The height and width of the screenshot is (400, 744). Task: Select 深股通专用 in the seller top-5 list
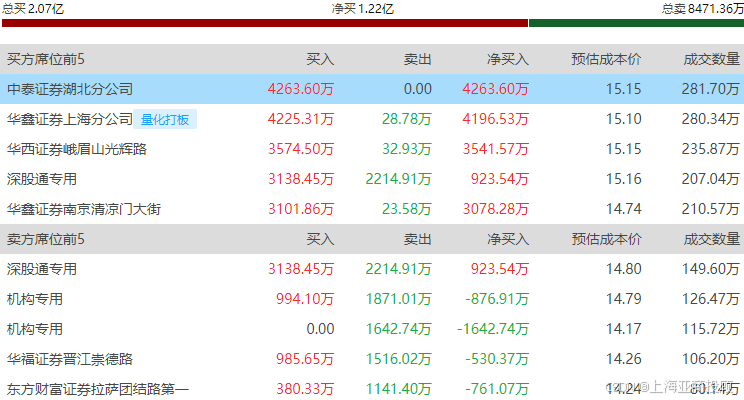(42, 269)
